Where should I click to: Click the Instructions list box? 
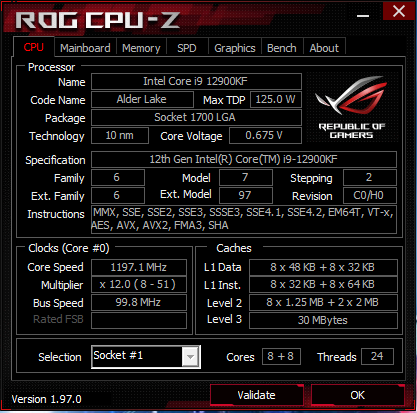[x=244, y=219]
